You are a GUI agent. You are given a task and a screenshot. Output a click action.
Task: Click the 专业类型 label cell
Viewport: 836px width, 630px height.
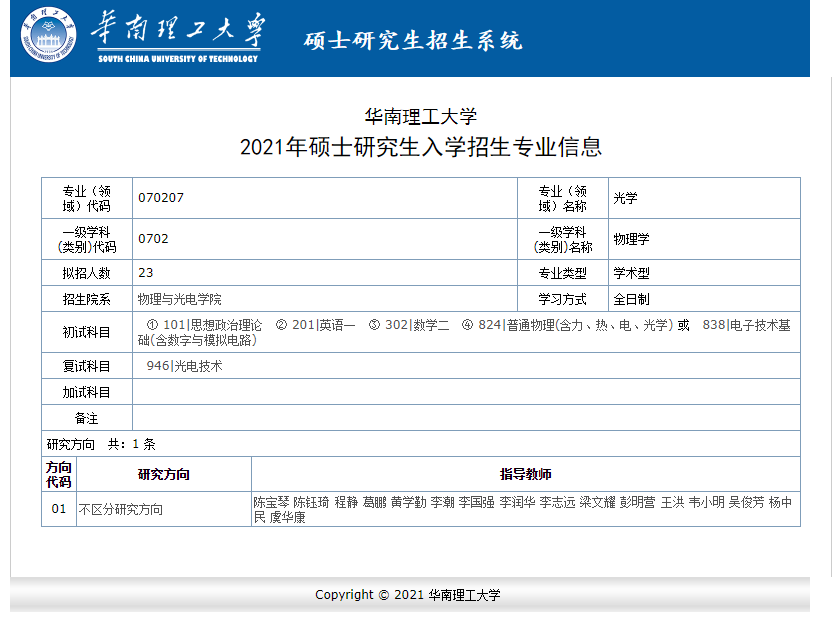point(563,273)
